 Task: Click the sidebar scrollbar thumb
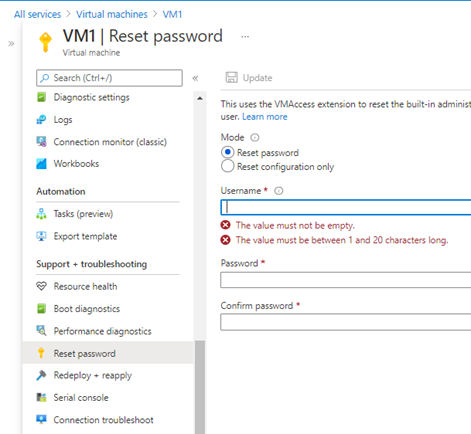pos(200,387)
